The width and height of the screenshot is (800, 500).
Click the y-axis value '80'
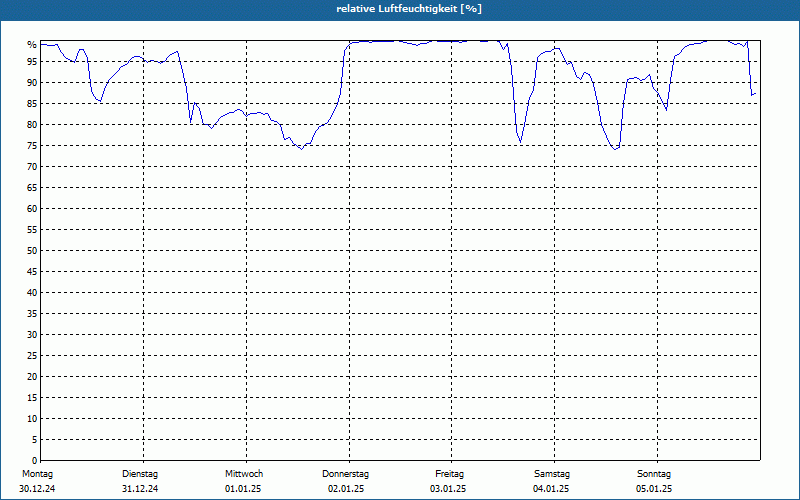point(32,124)
